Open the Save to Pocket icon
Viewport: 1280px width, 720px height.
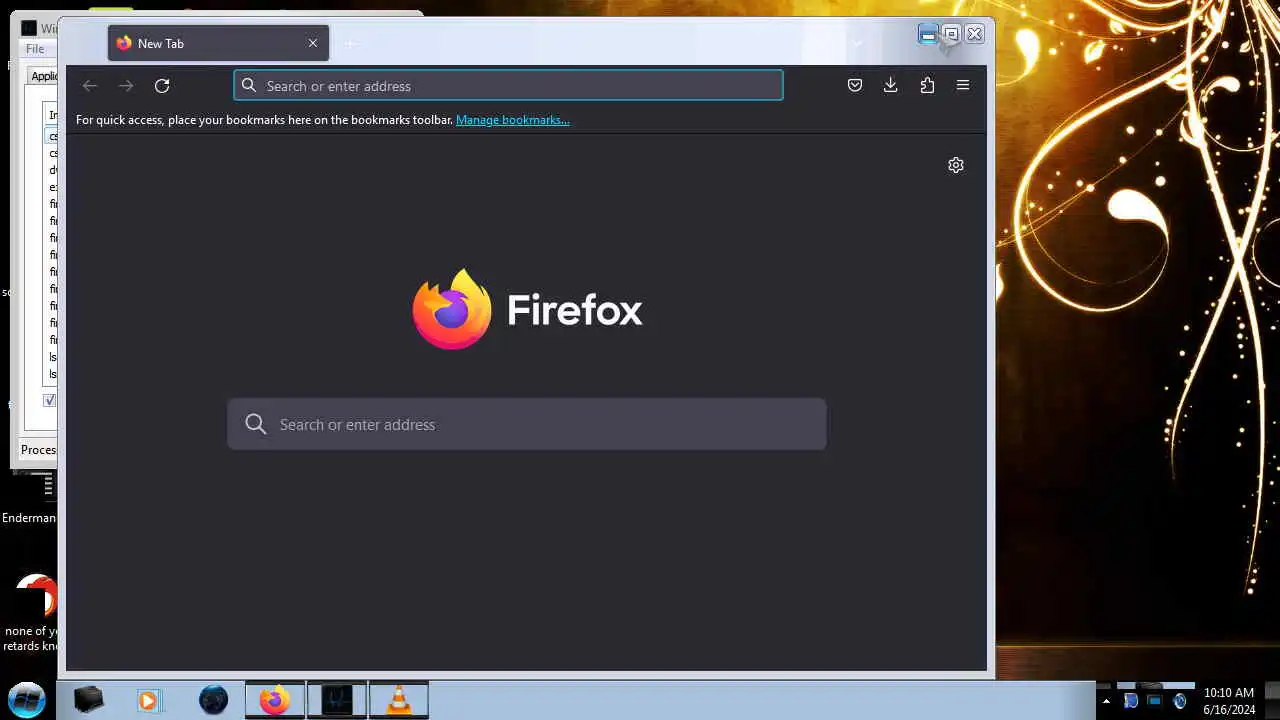point(855,86)
